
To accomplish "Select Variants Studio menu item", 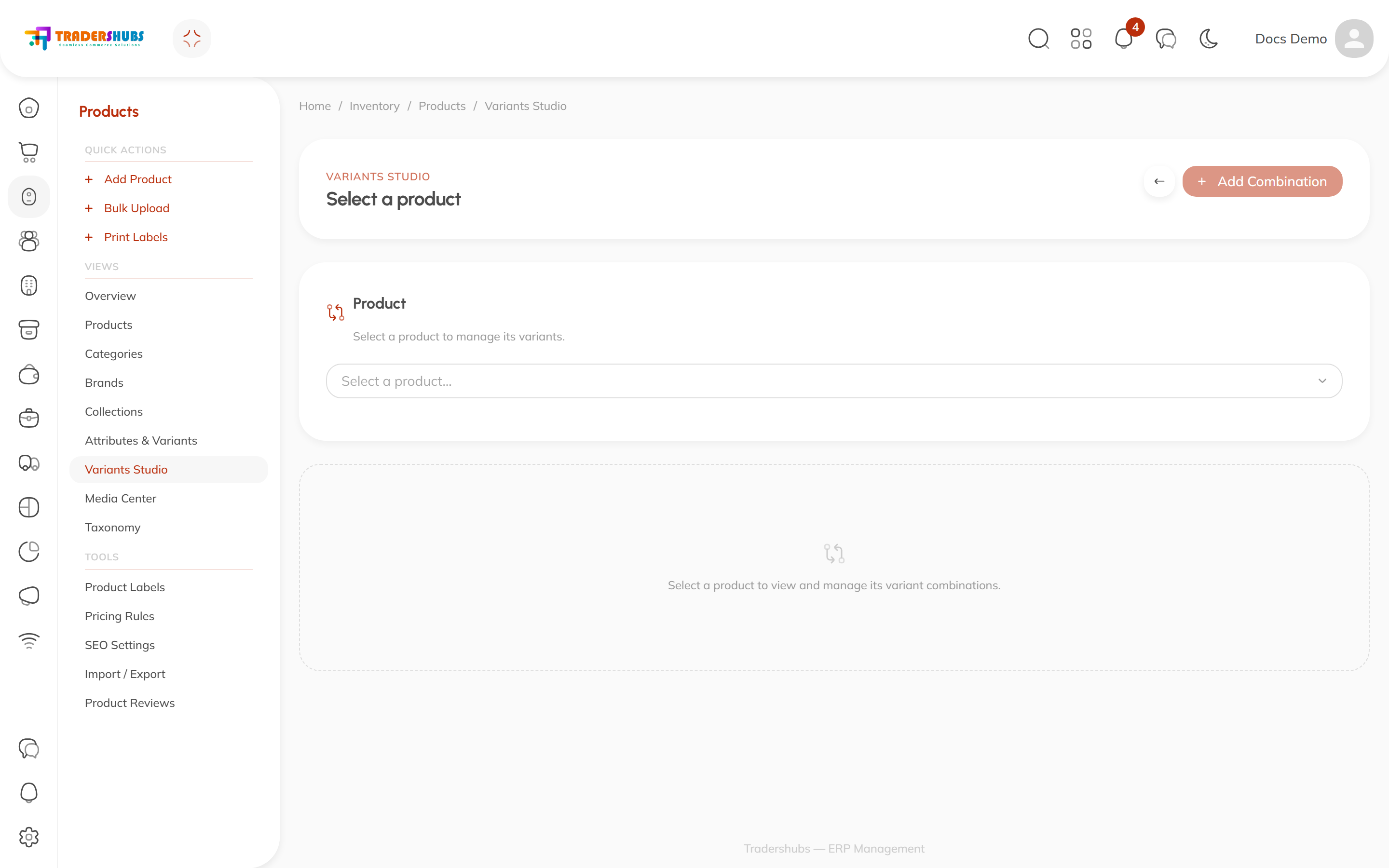I will [169, 470].
